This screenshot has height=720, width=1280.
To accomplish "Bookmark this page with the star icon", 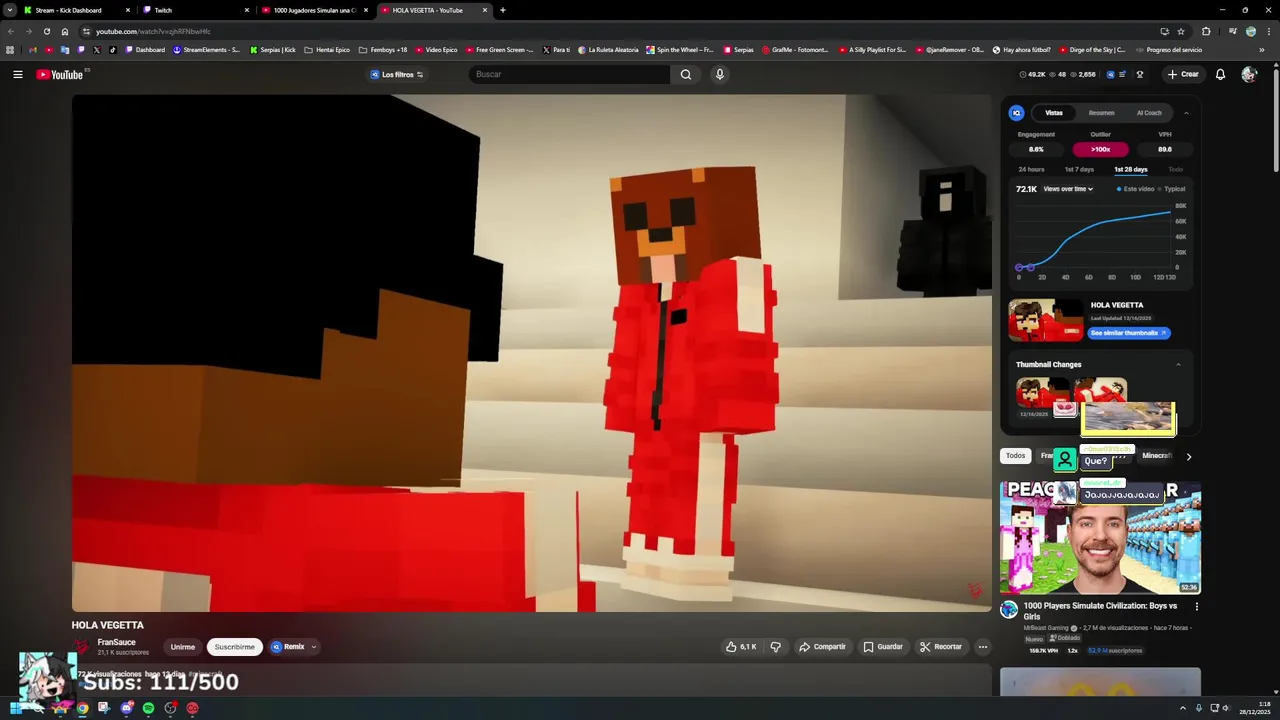I will (x=1181, y=31).
